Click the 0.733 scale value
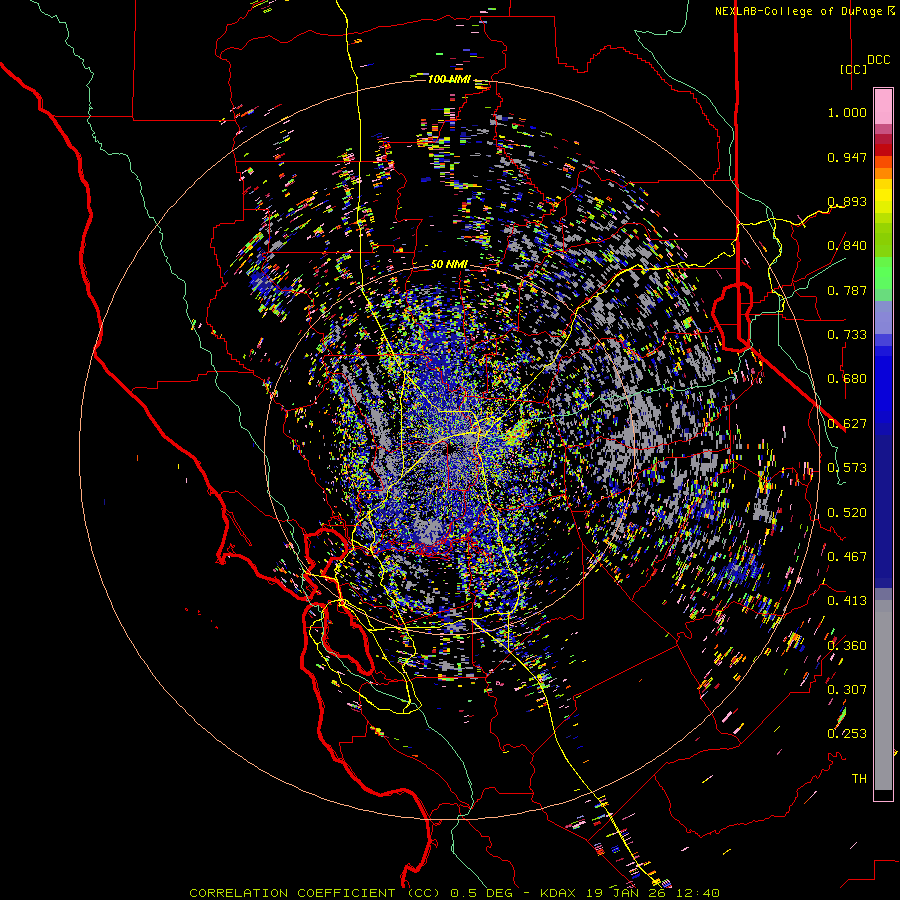The width and height of the screenshot is (900, 900). (x=847, y=335)
